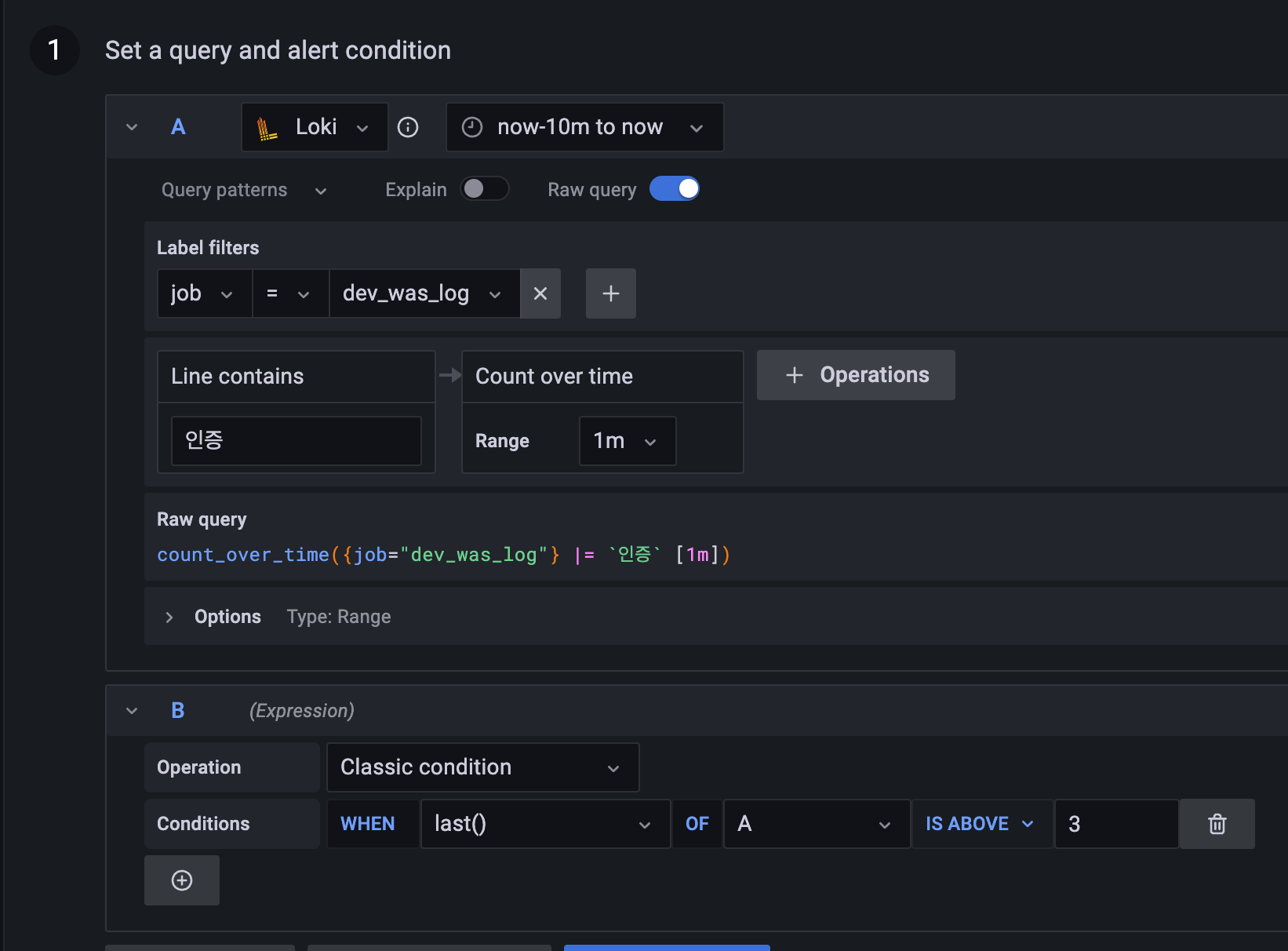
Task: Change the job label key dropdown
Action: [205, 293]
